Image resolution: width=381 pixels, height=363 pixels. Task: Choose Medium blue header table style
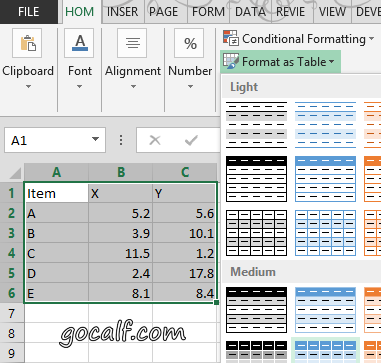[325, 310]
